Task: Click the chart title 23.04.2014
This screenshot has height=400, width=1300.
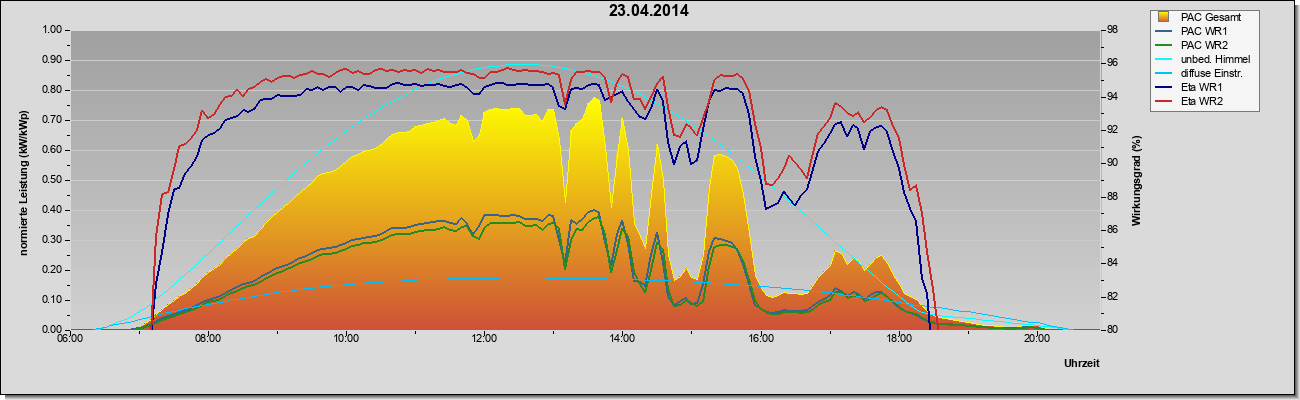Action: point(649,12)
